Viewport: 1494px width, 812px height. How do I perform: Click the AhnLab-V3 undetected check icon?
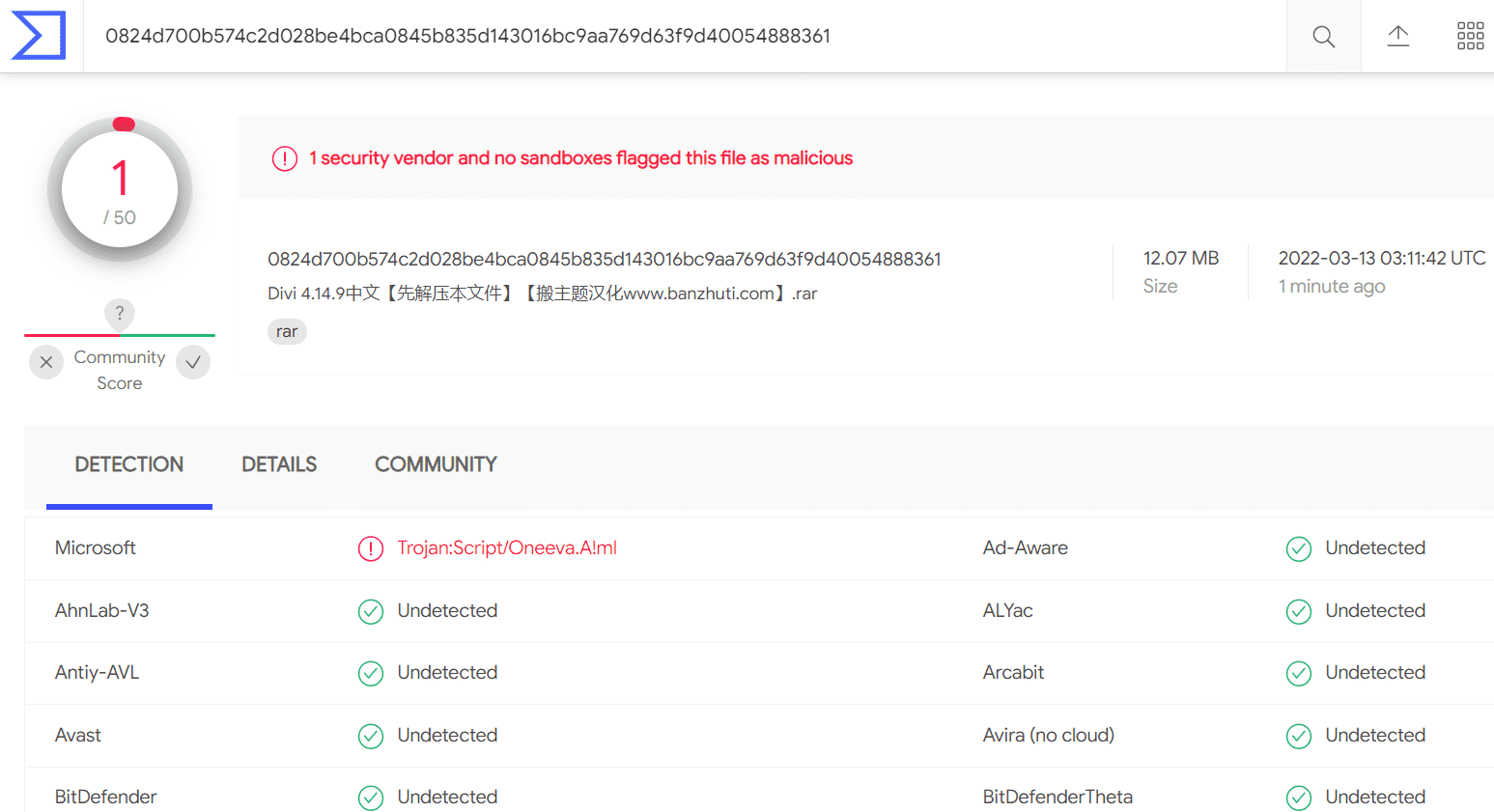point(371,611)
